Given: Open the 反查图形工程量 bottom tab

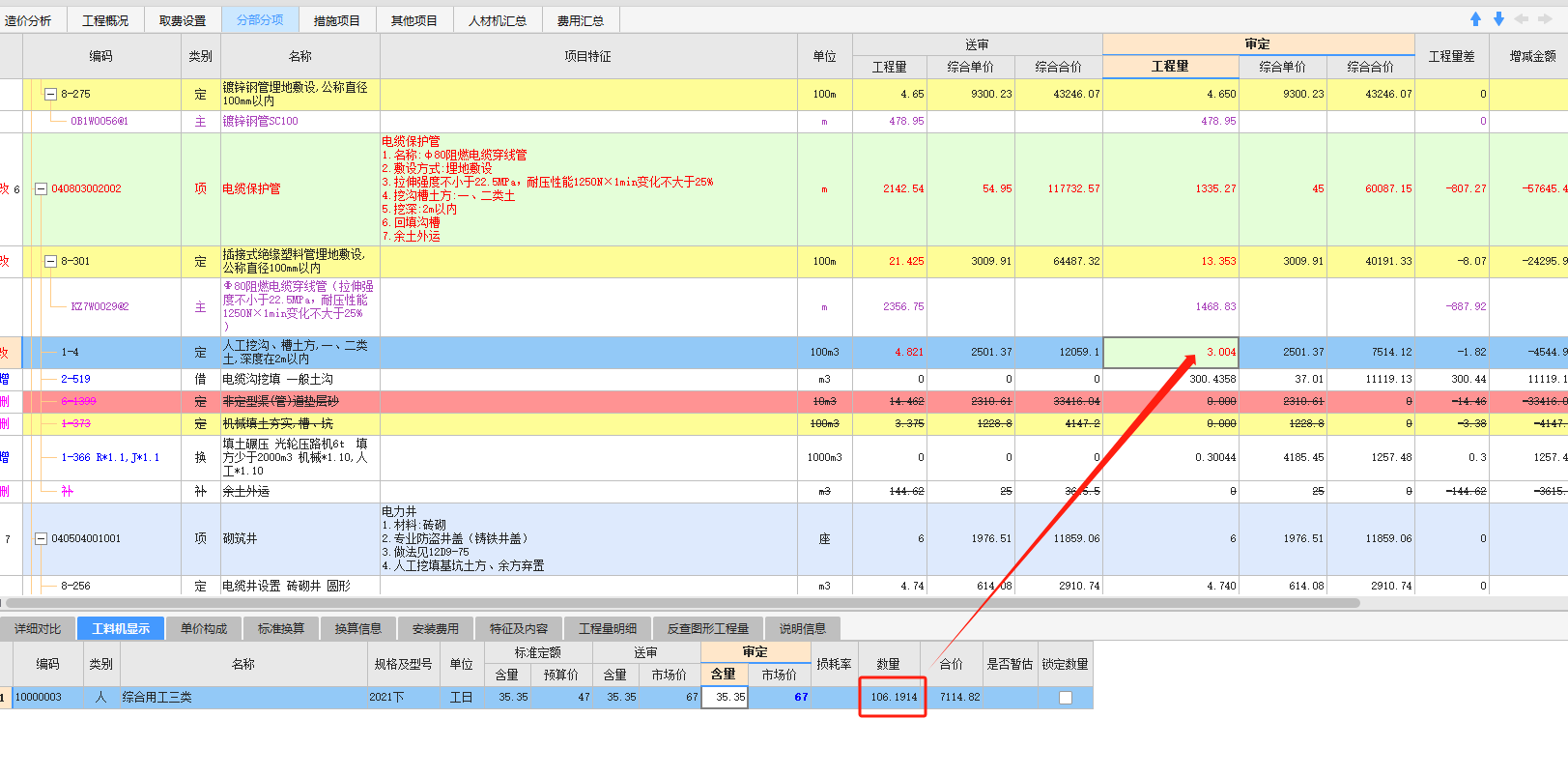Looking at the screenshot, I should (x=708, y=628).
